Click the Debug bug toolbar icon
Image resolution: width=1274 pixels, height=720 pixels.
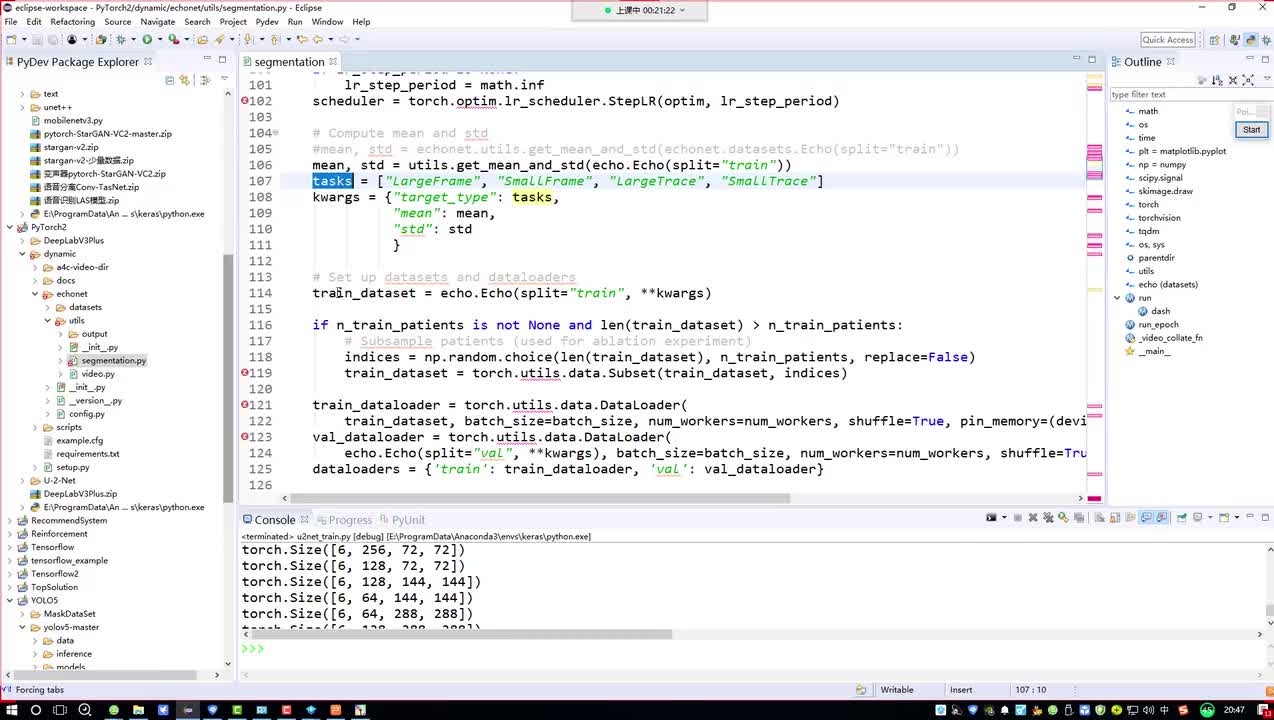[120, 40]
